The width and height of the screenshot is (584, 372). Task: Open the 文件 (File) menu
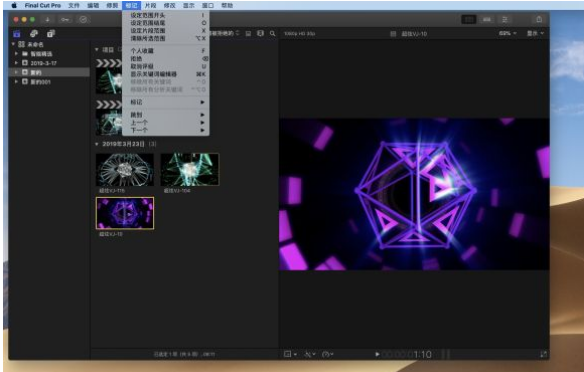pyautogui.click(x=74, y=5)
